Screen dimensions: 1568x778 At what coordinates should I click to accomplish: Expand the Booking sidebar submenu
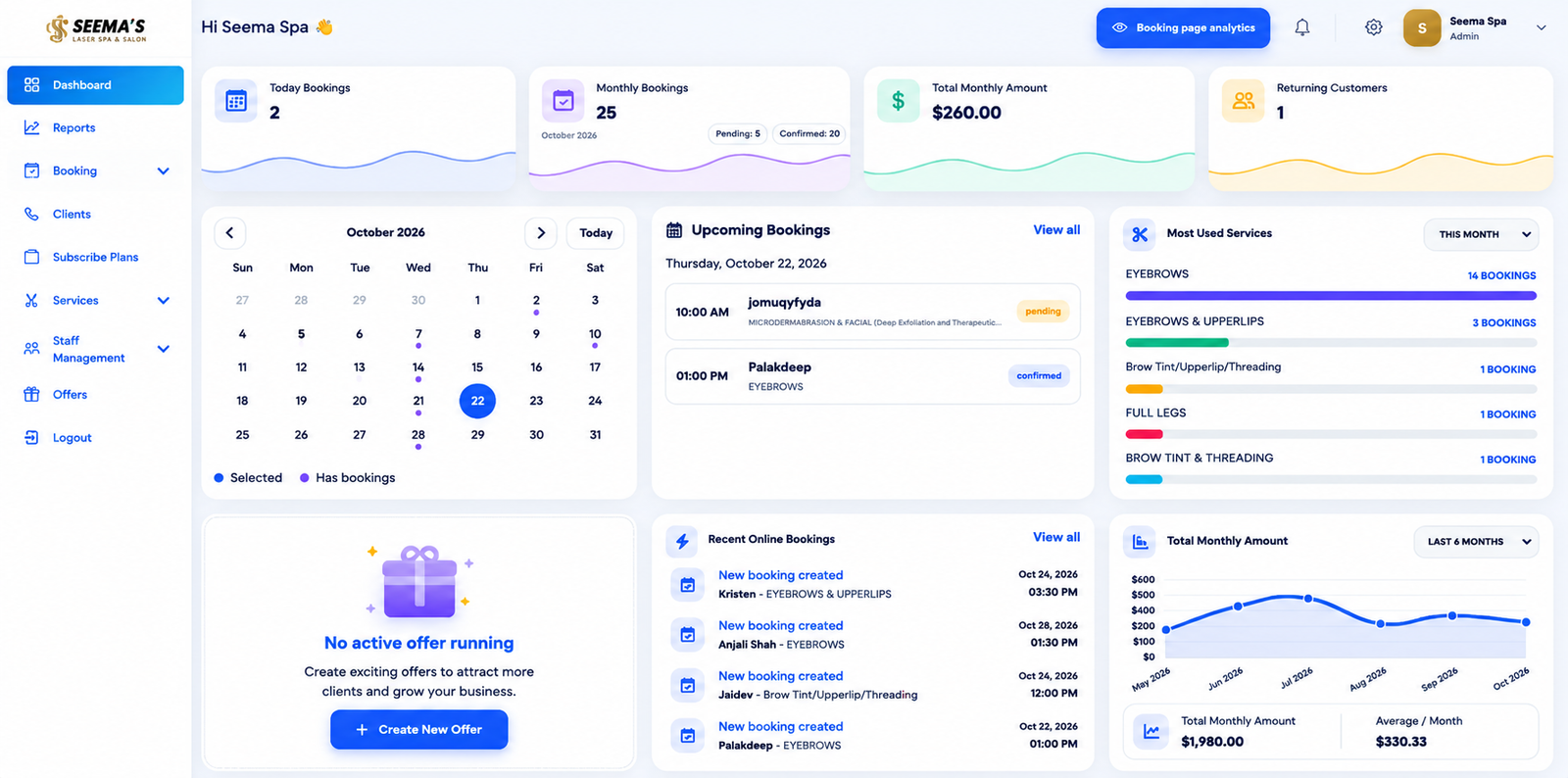[163, 171]
